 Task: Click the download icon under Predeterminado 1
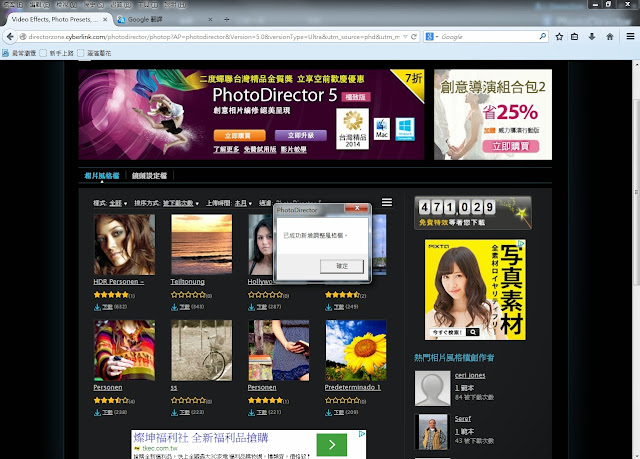329,412
